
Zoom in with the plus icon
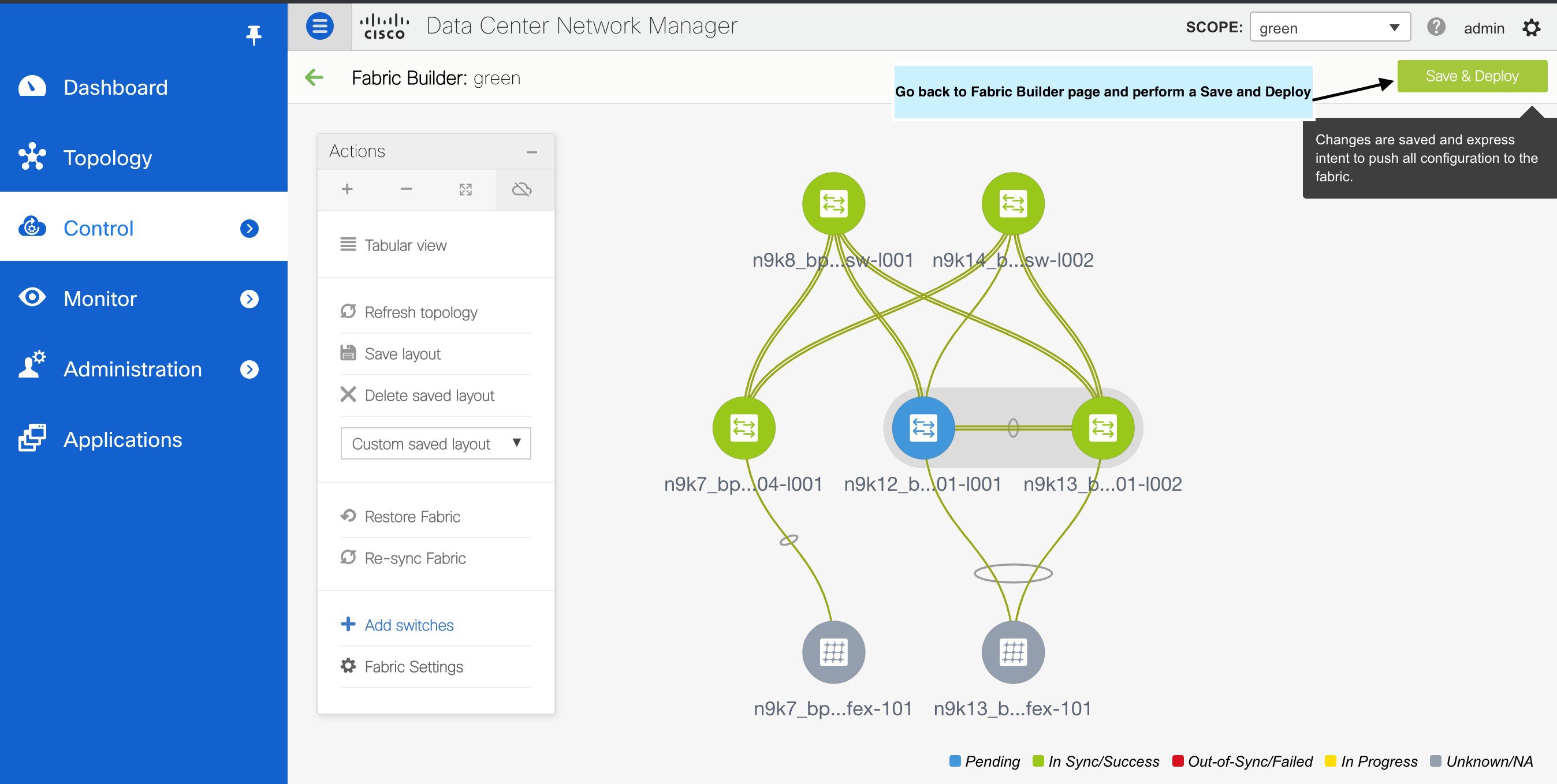(x=347, y=189)
